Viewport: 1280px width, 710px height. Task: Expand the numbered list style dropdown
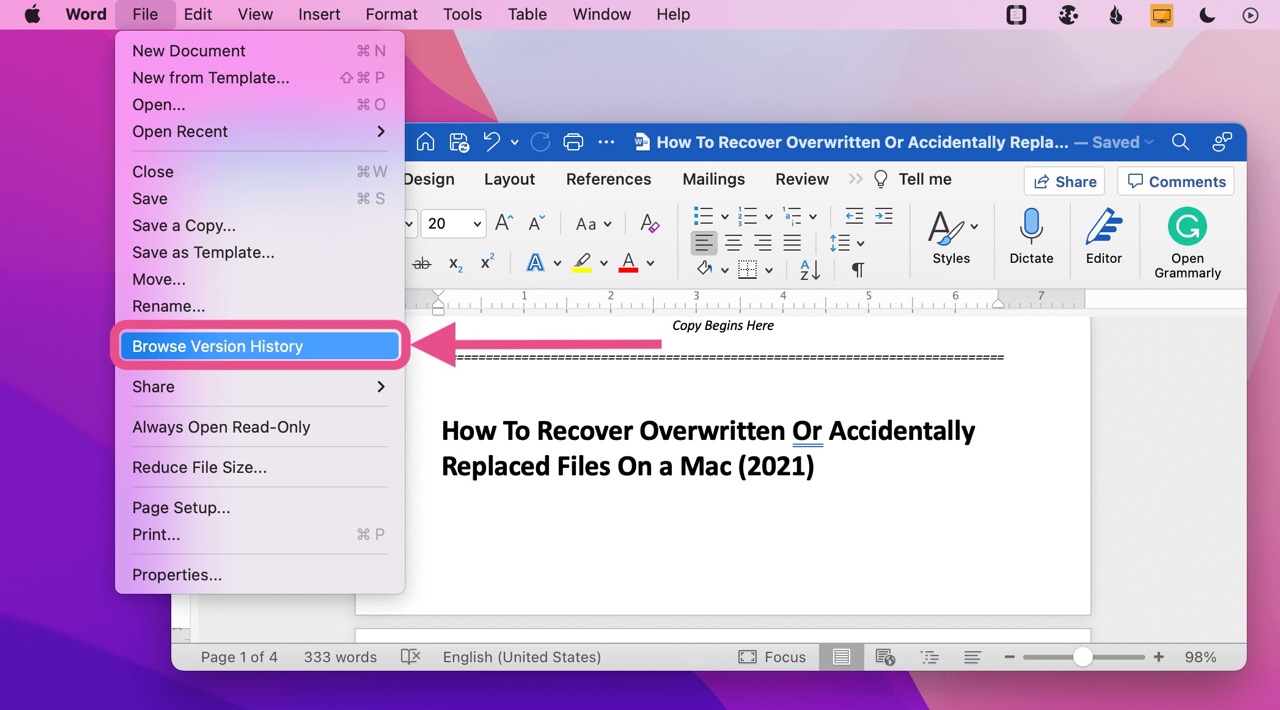(769, 217)
